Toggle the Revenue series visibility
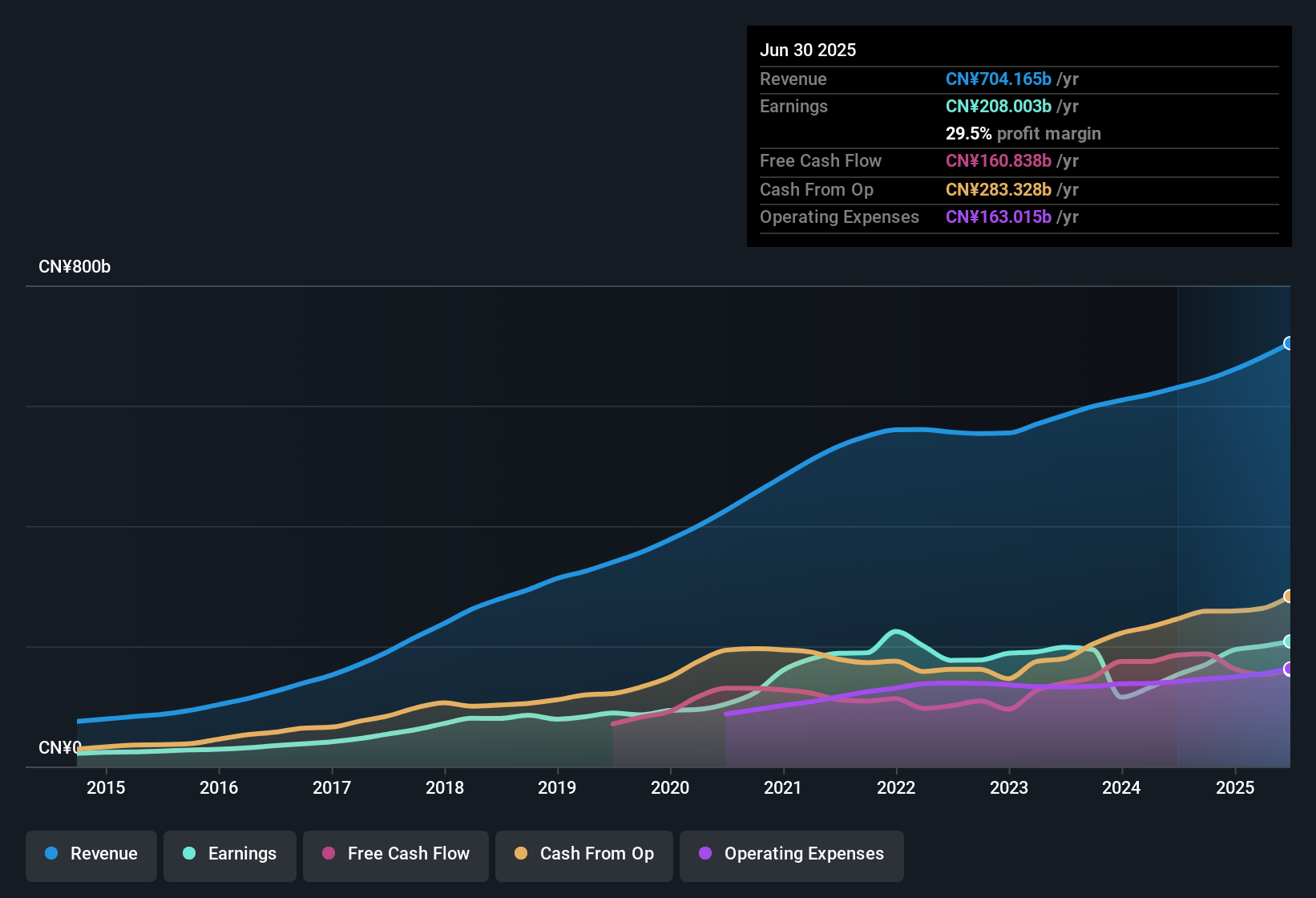 coord(91,854)
